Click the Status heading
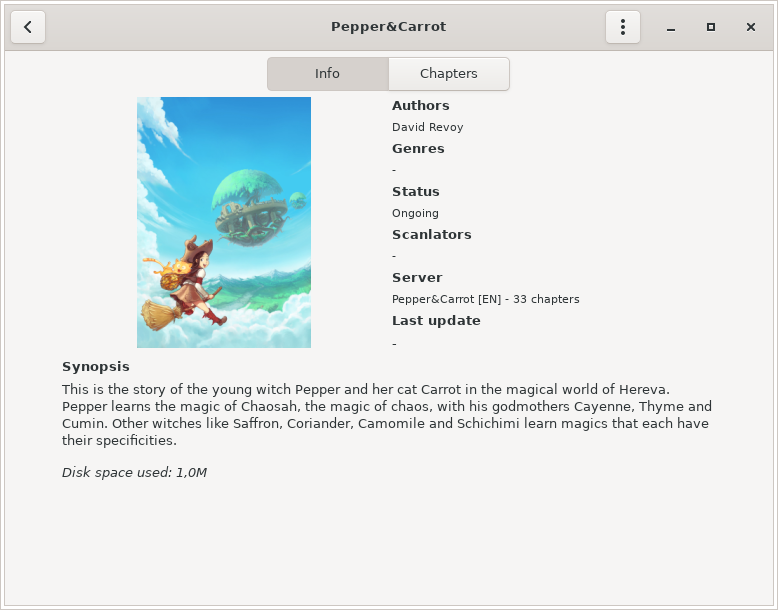 point(416,192)
